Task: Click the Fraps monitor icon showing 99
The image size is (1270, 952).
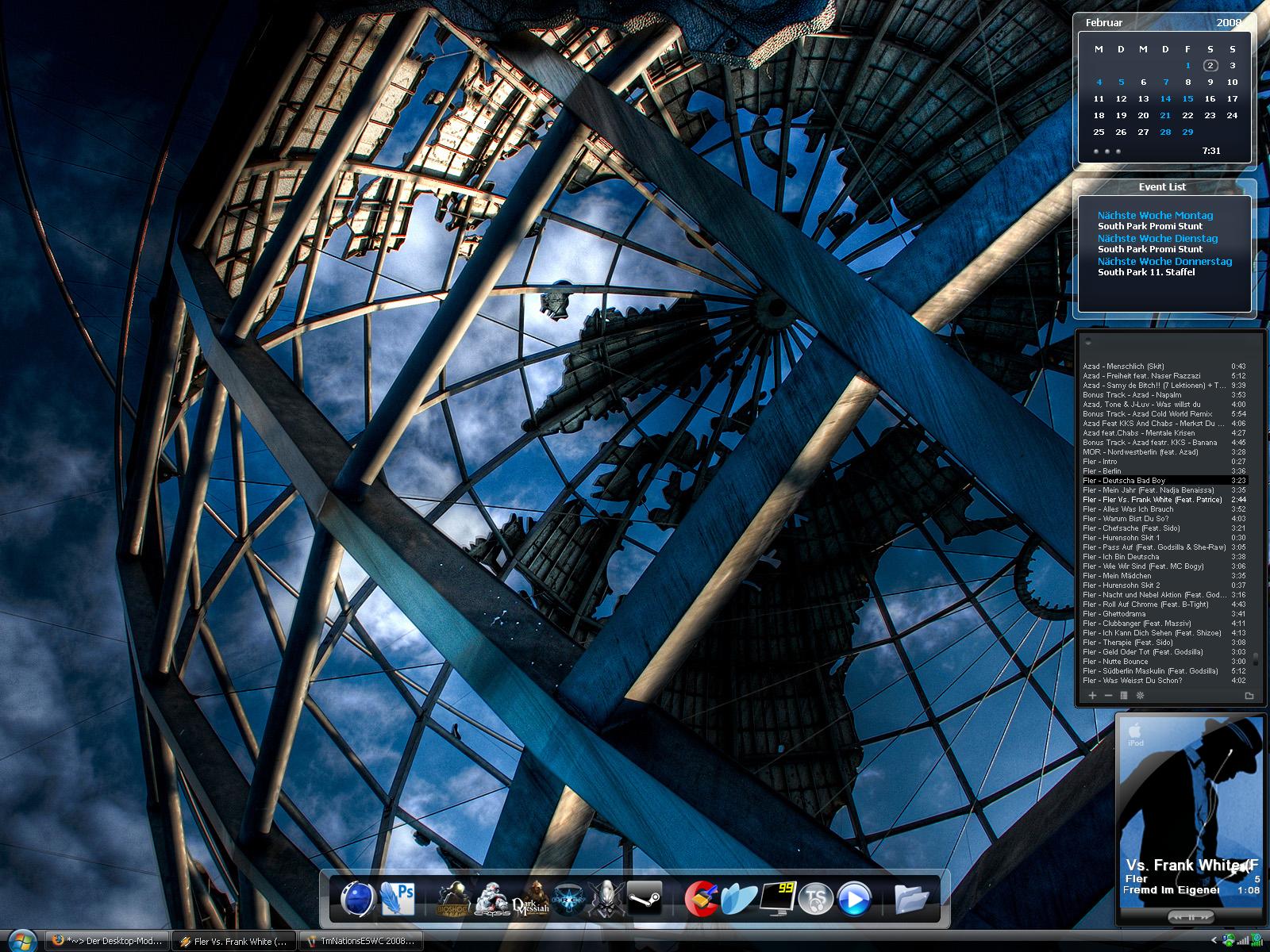Action: click(777, 899)
